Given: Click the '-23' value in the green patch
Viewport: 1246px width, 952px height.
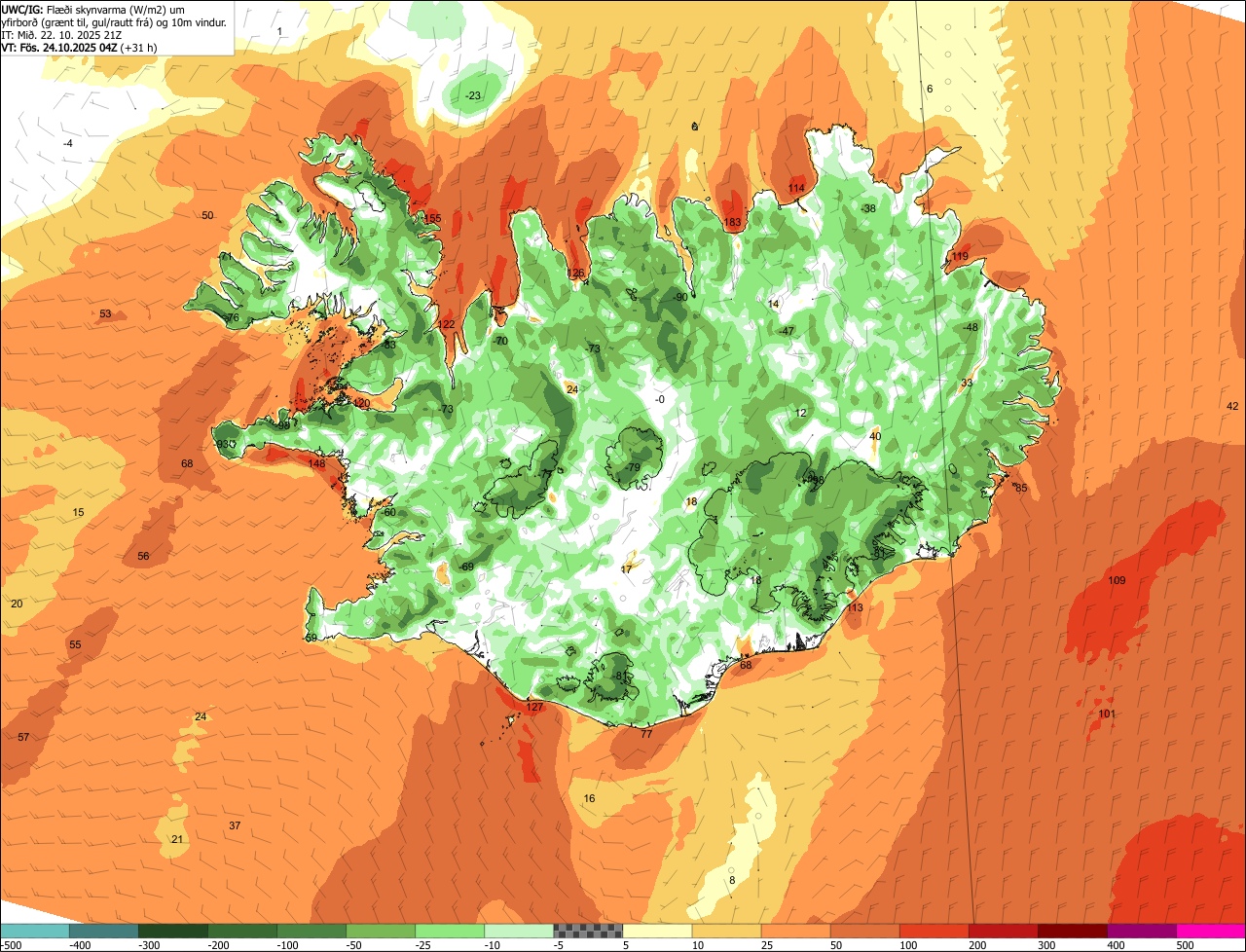Looking at the screenshot, I should pos(473,95).
